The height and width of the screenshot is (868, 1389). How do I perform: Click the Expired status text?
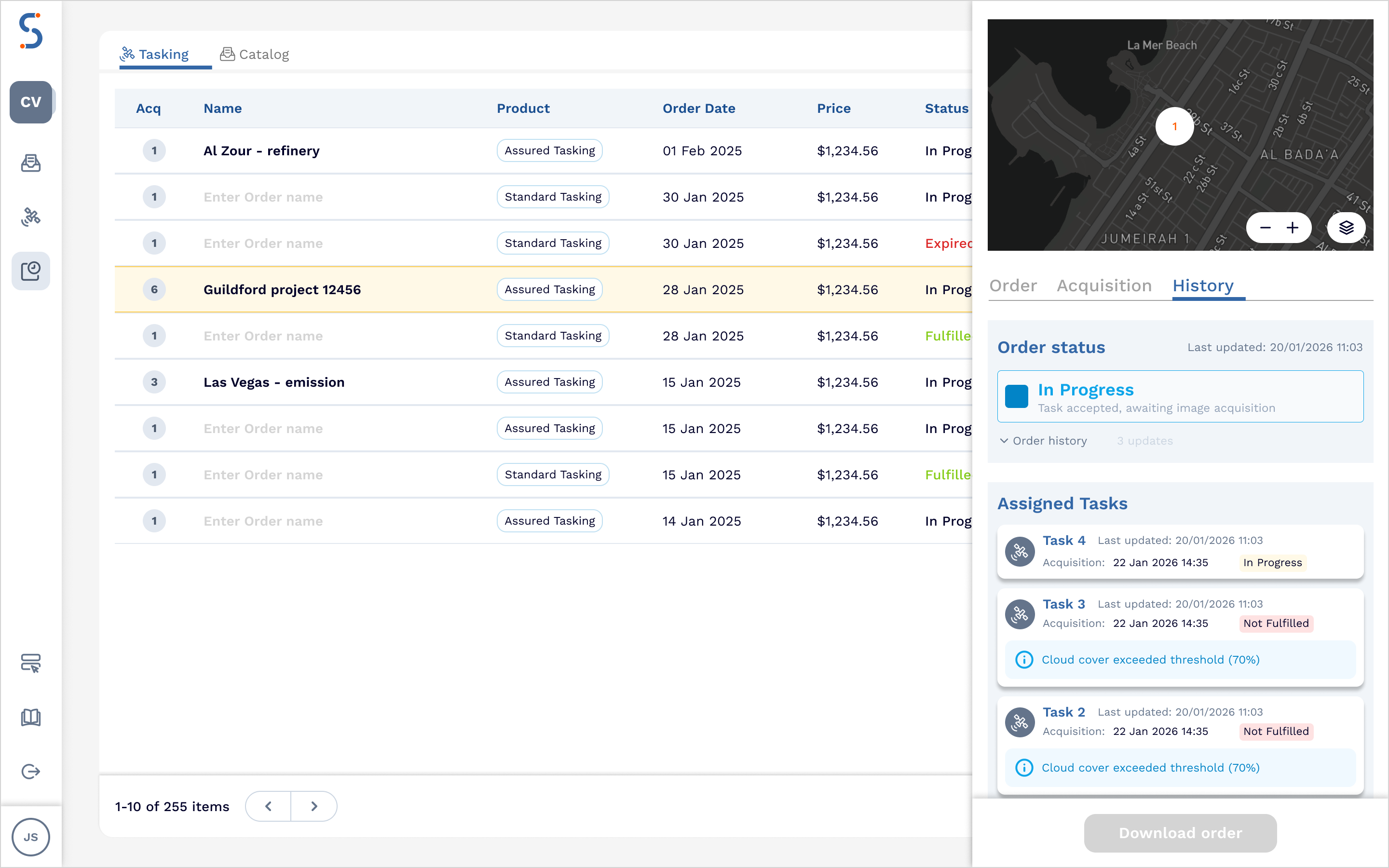point(948,244)
